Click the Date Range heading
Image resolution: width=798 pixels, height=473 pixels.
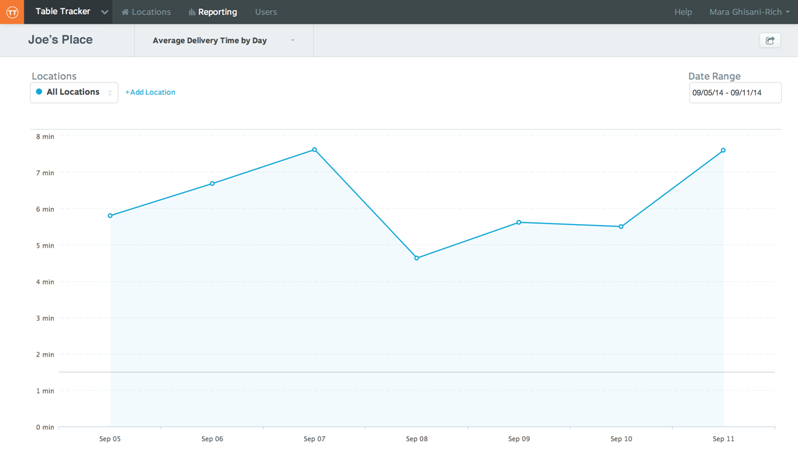pos(714,76)
